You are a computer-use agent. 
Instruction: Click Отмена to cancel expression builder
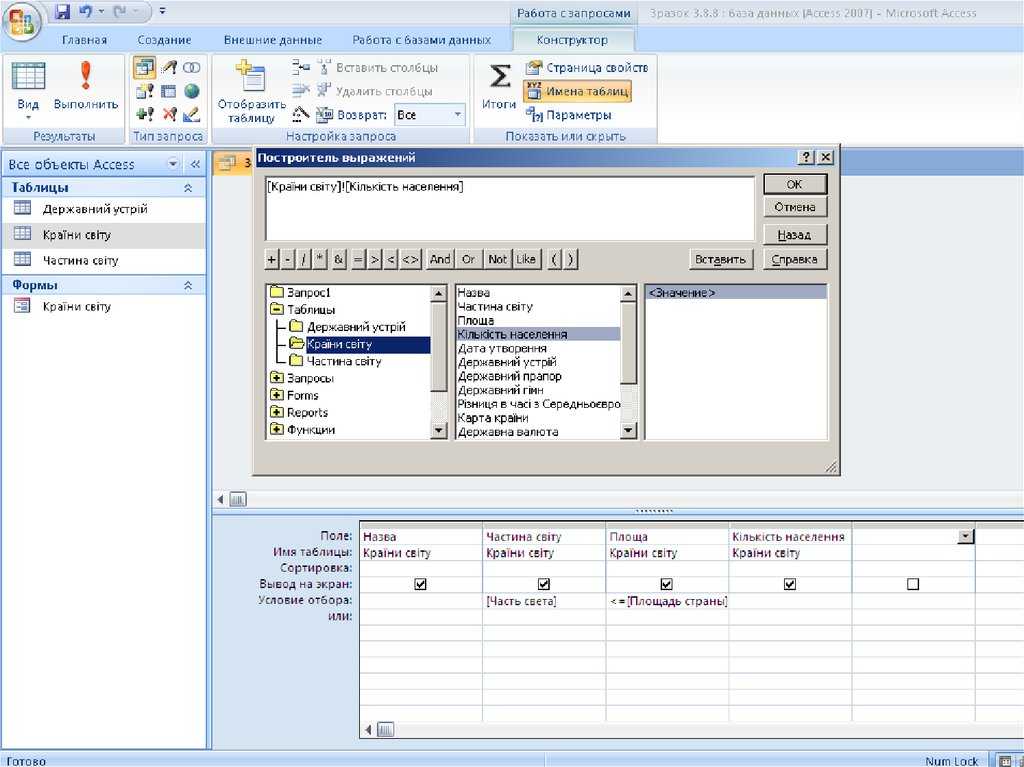point(795,207)
